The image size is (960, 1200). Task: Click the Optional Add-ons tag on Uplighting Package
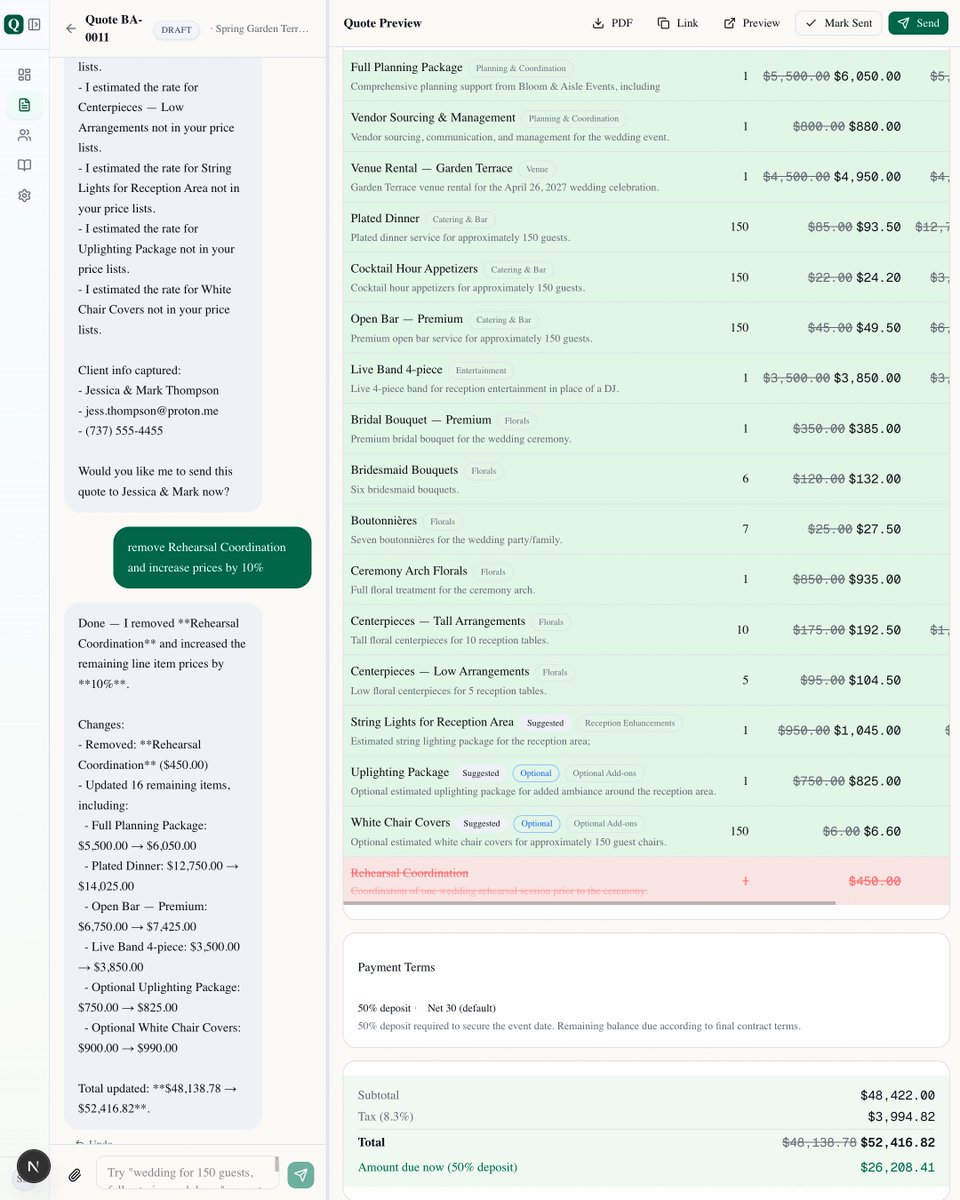pyautogui.click(x=603, y=773)
